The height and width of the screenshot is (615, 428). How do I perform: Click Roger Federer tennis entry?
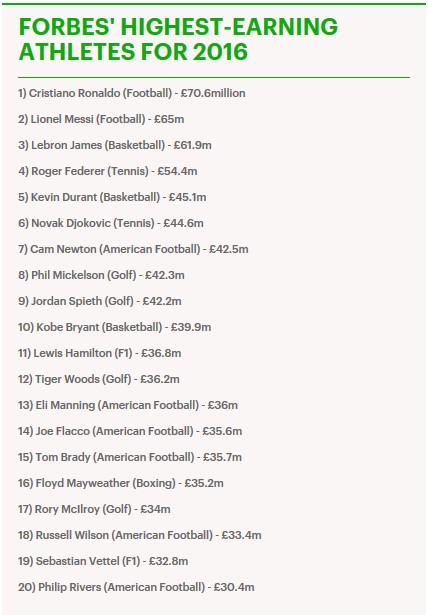pos(108,171)
